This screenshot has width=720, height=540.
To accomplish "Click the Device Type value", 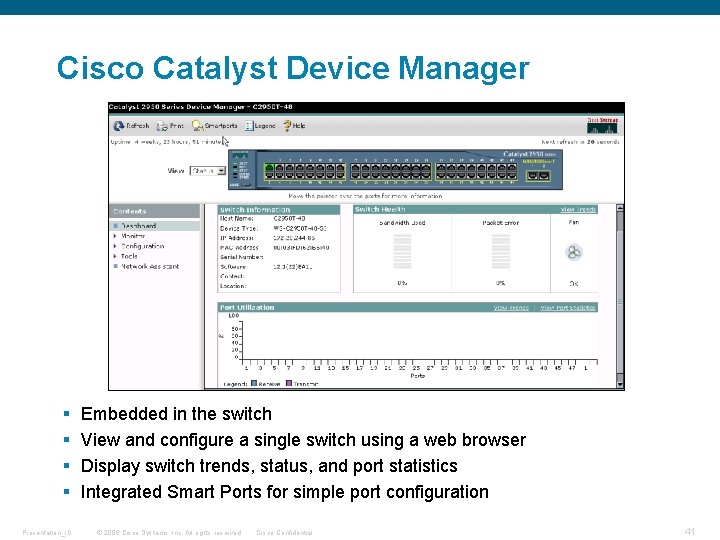I will click(x=300, y=228).
